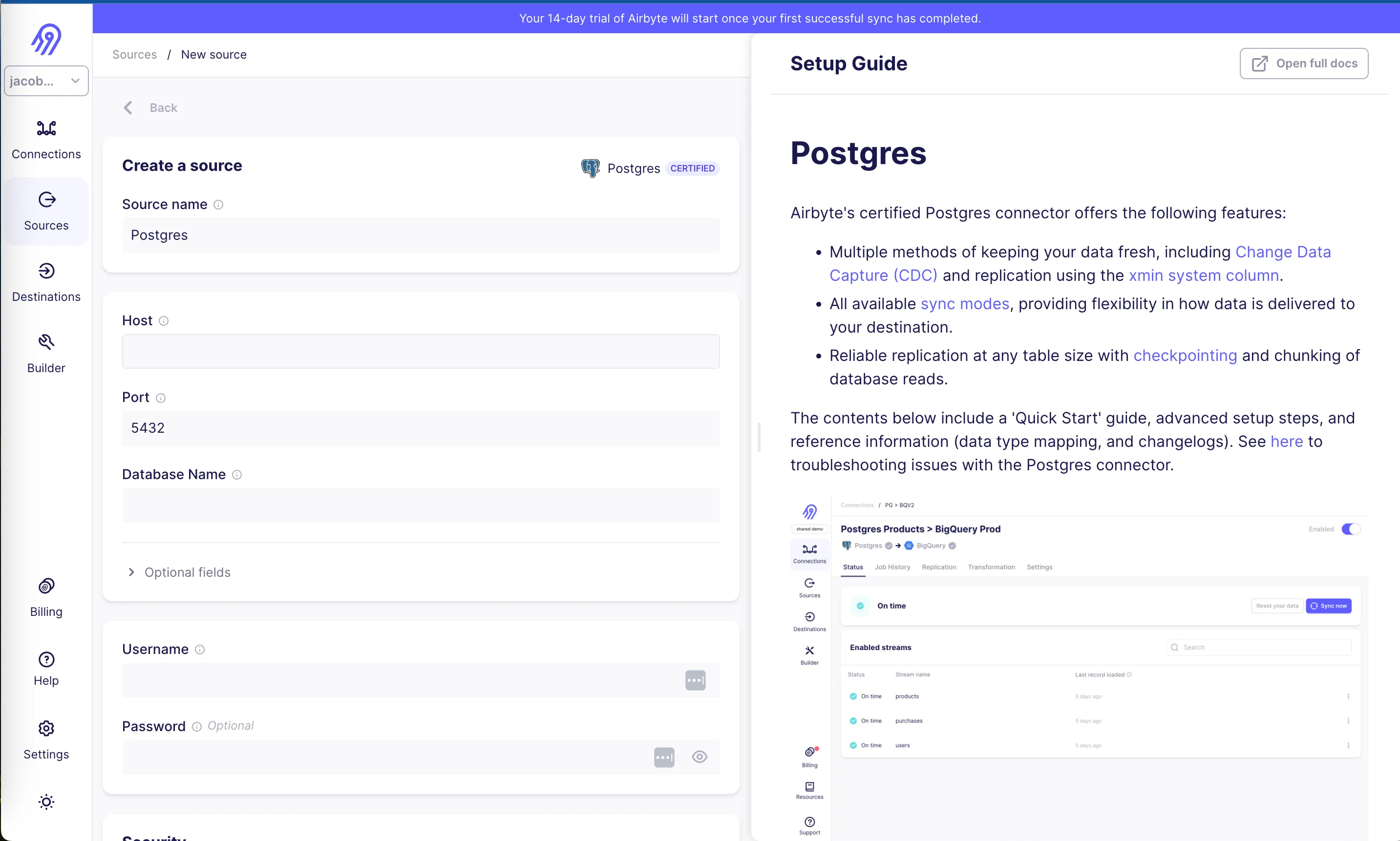Open the Billing page
Viewport: 1400px width, 841px height.
[x=46, y=597]
